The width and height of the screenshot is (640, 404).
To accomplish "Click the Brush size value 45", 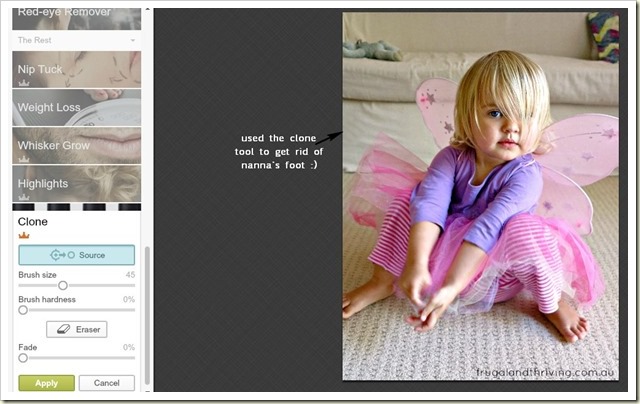I will click(x=130, y=275).
